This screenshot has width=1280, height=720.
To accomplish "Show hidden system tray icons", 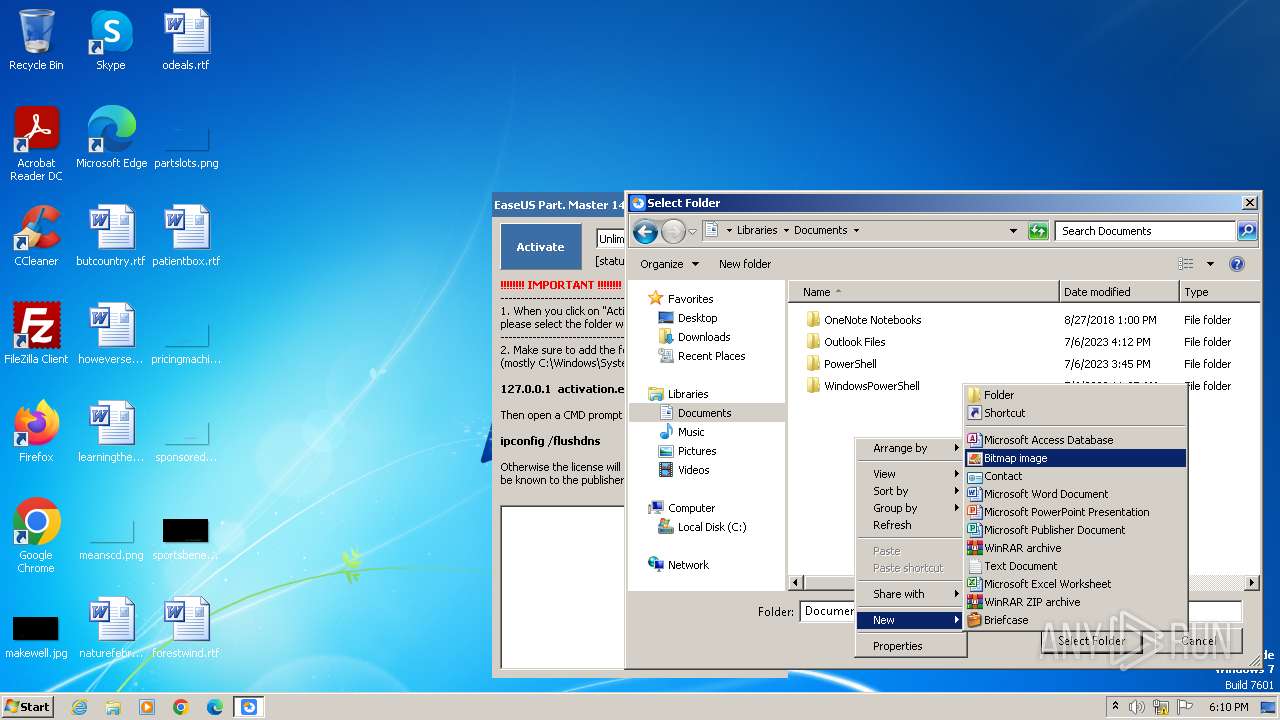I will point(1115,707).
